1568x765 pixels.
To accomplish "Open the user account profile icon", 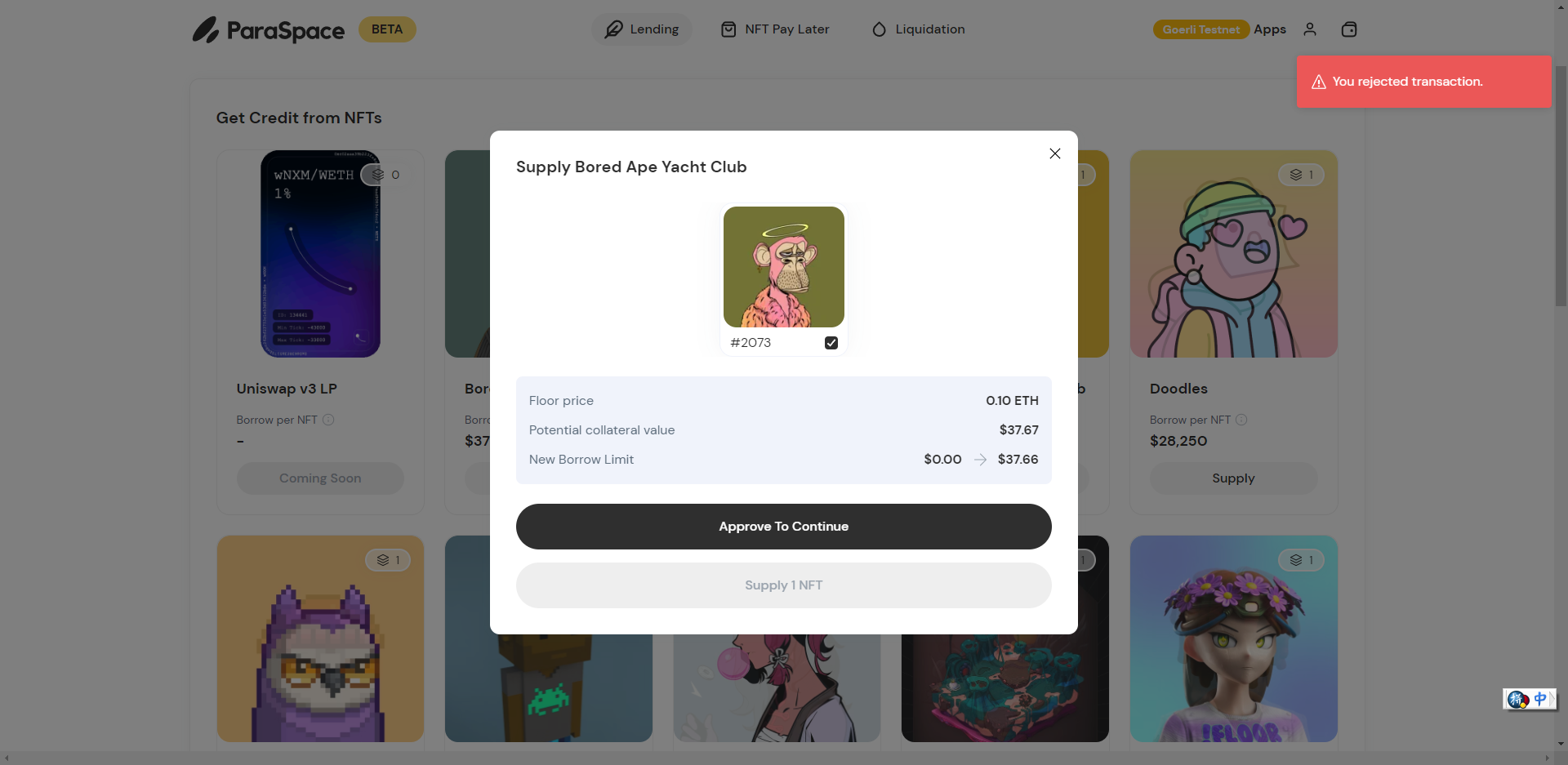I will [x=1310, y=29].
